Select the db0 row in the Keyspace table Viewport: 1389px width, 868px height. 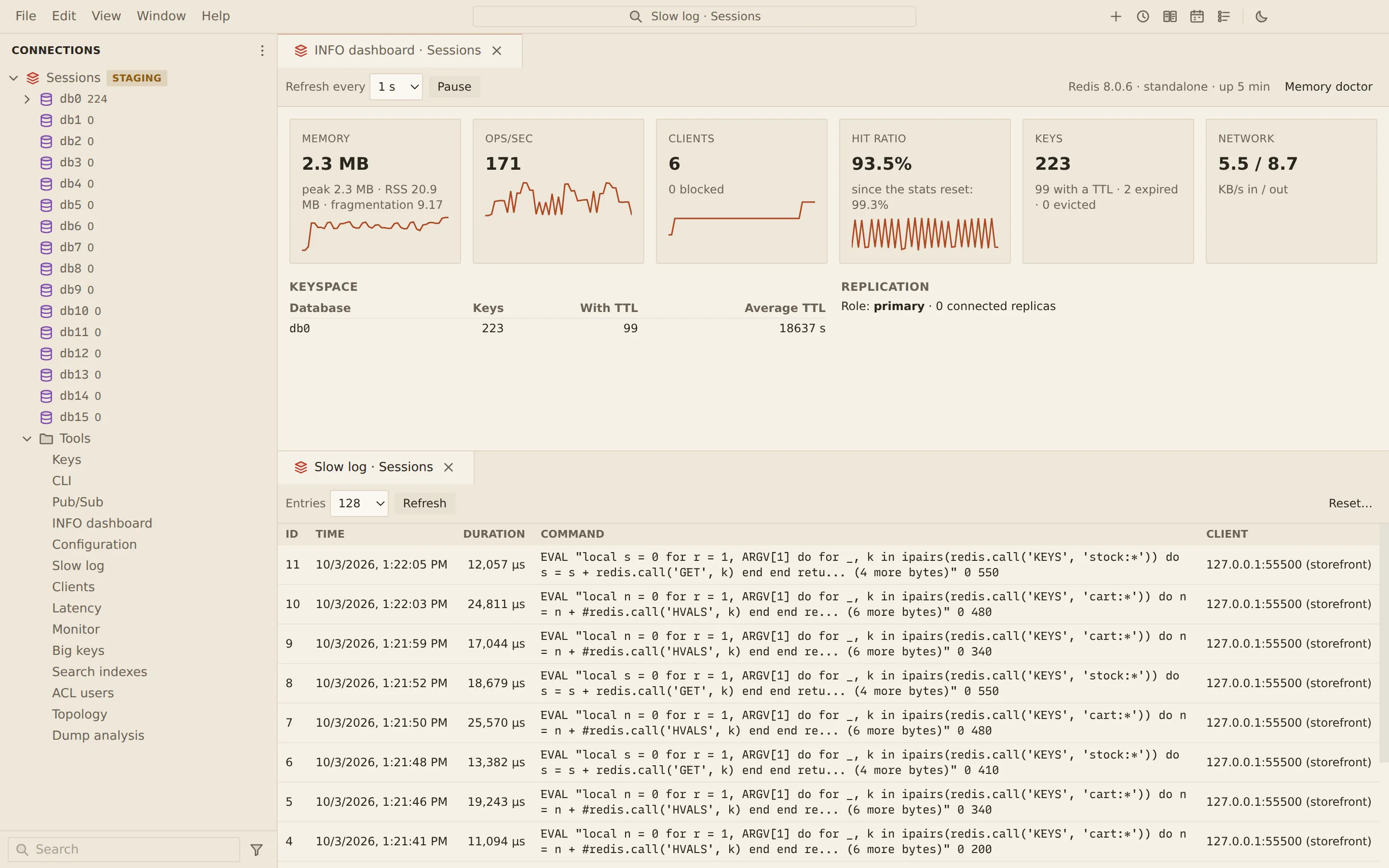[558, 328]
